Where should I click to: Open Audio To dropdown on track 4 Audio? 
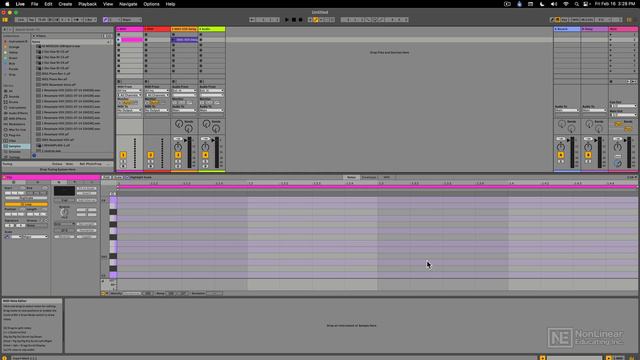pos(211,110)
